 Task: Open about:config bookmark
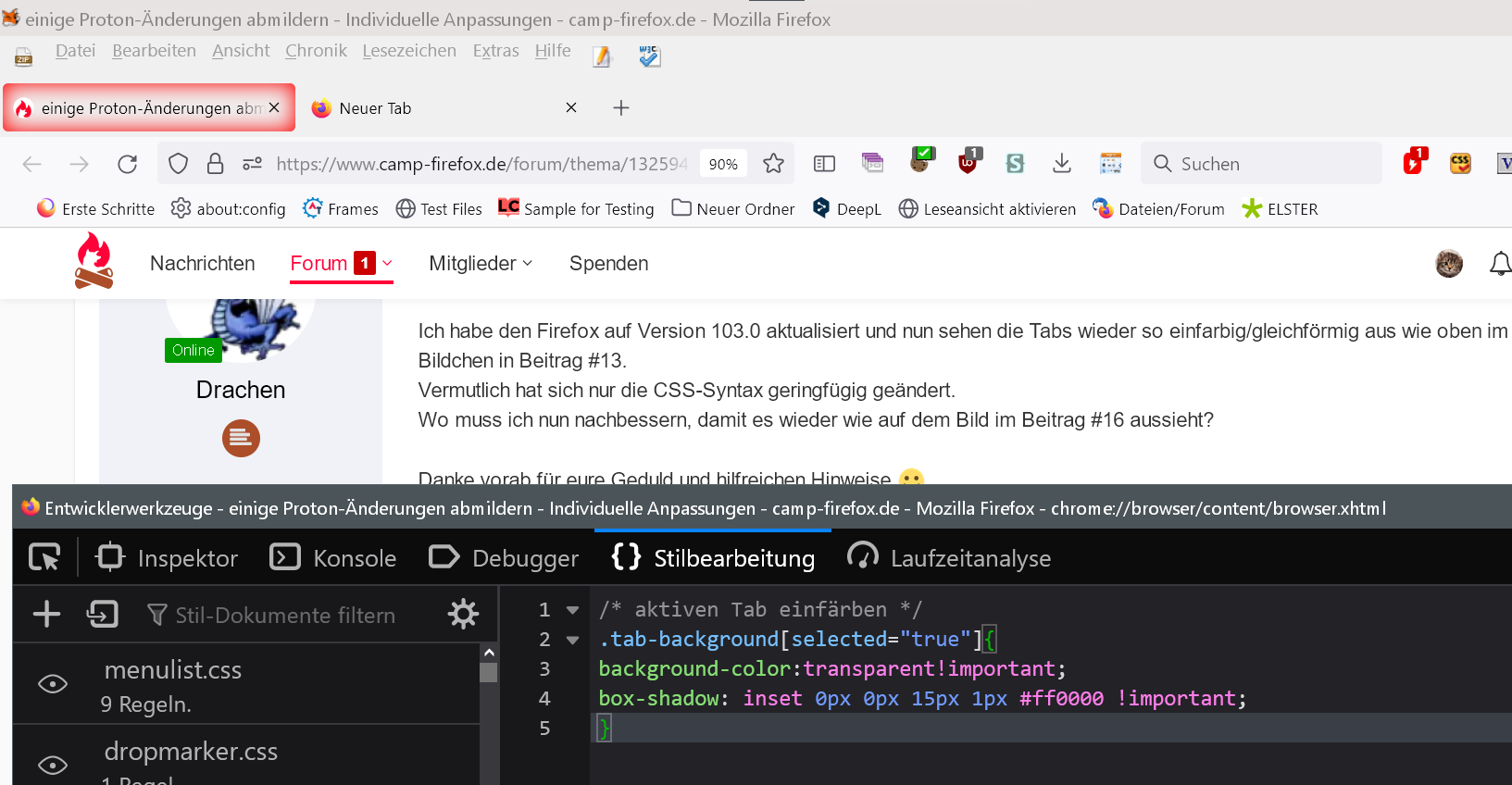click(229, 209)
